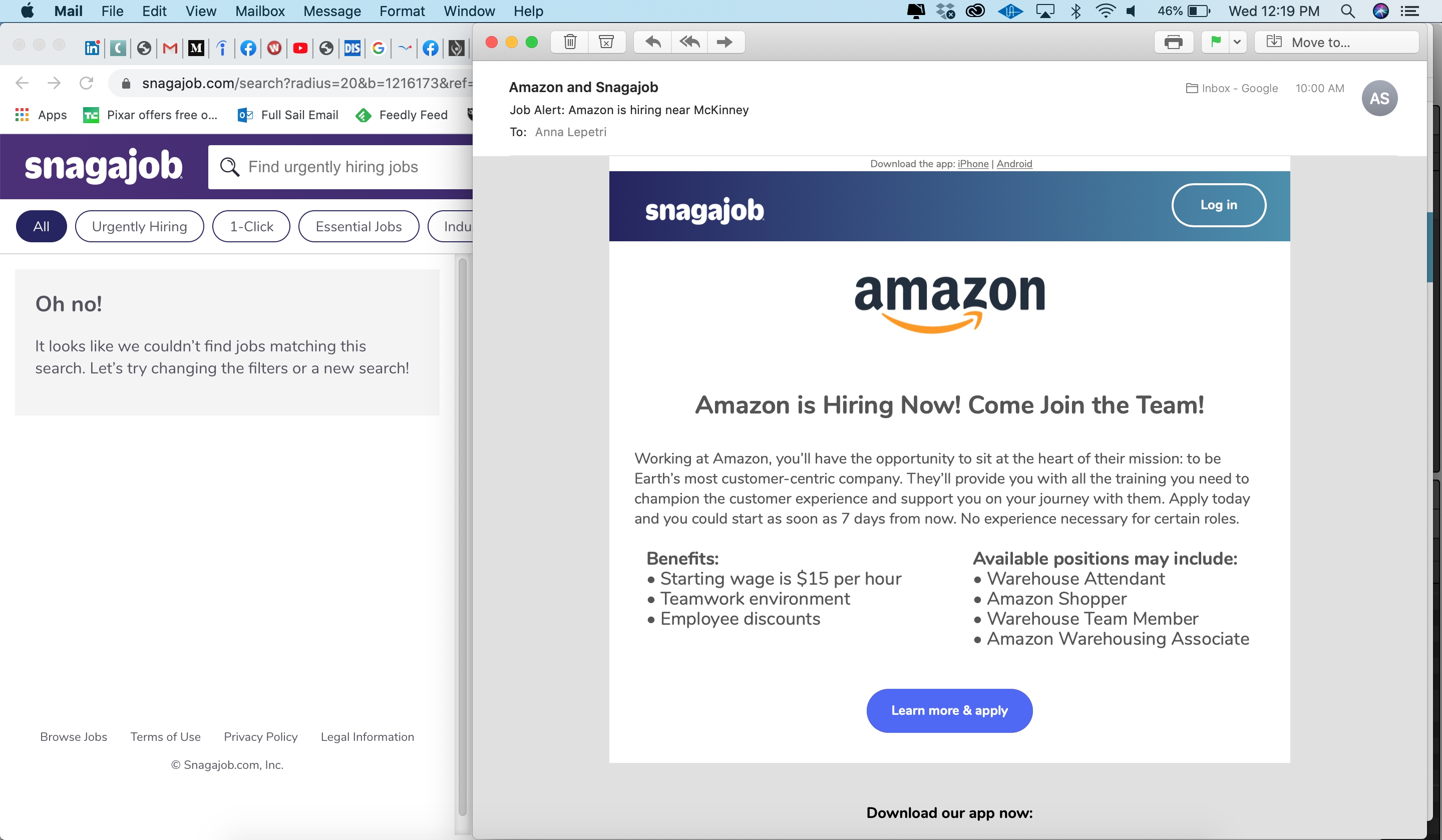The image size is (1442, 840).
Task: Open the Google pinned tab in browser
Action: [378, 48]
